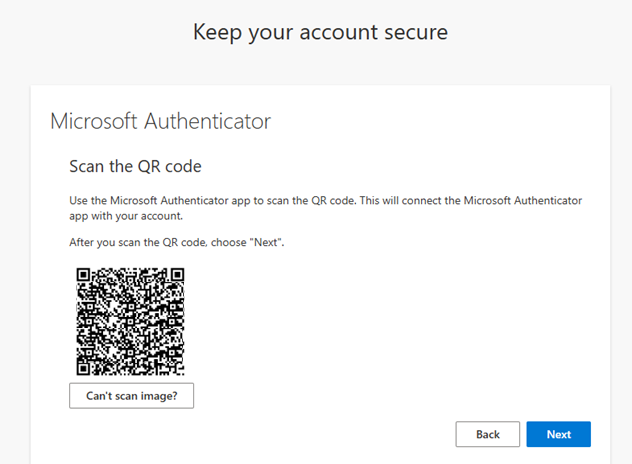Click the "Can't scan image?" button

[x=131, y=396]
